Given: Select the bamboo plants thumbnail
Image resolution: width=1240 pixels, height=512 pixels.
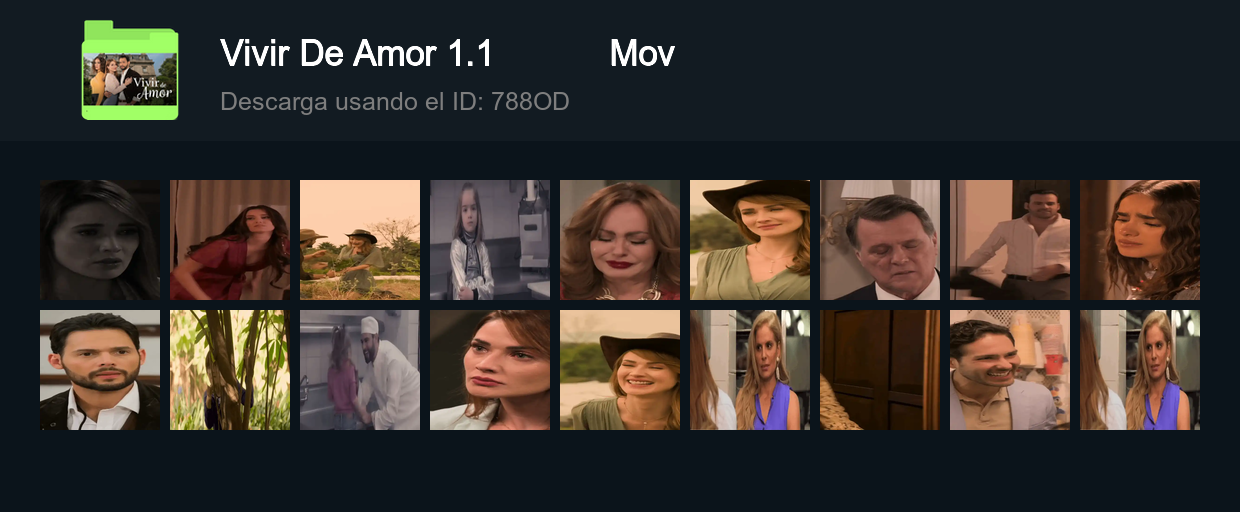Looking at the screenshot, I should (x=230, y=370).
